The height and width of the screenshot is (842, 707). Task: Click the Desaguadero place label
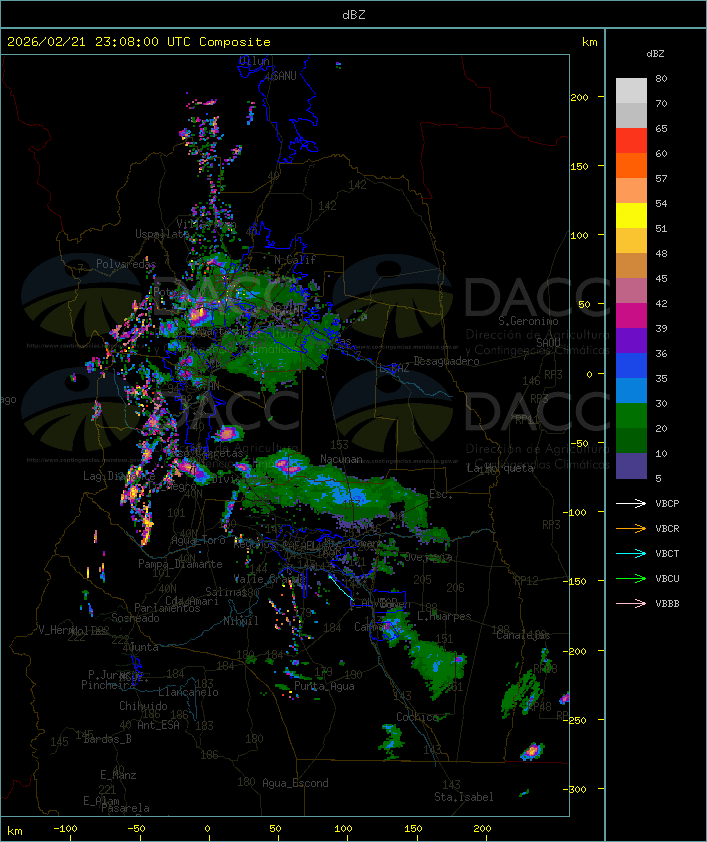pyautogui.click(x=446, y=361)
